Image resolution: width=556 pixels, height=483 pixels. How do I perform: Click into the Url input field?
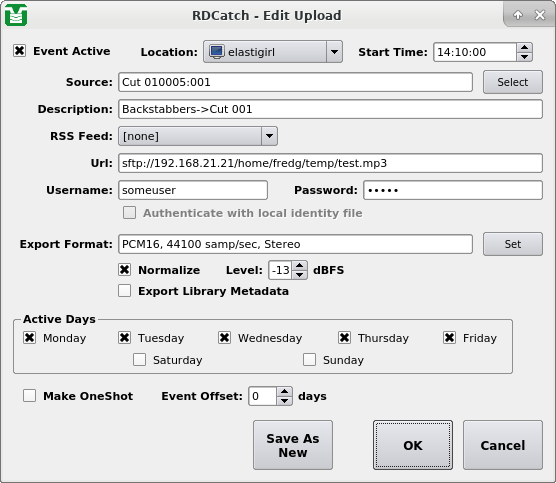click(330, 163)
